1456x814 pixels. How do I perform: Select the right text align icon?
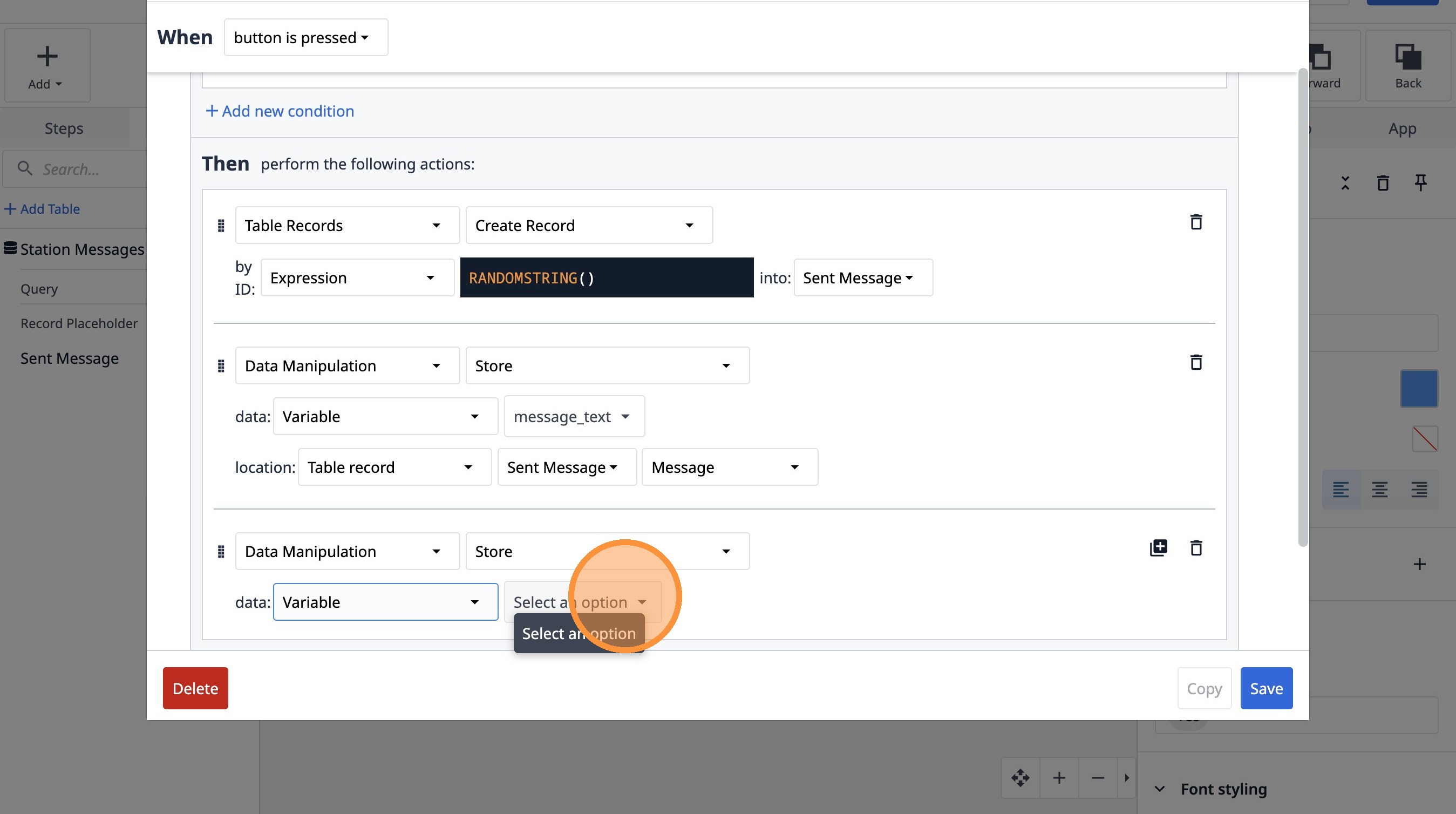(1419, 490)
